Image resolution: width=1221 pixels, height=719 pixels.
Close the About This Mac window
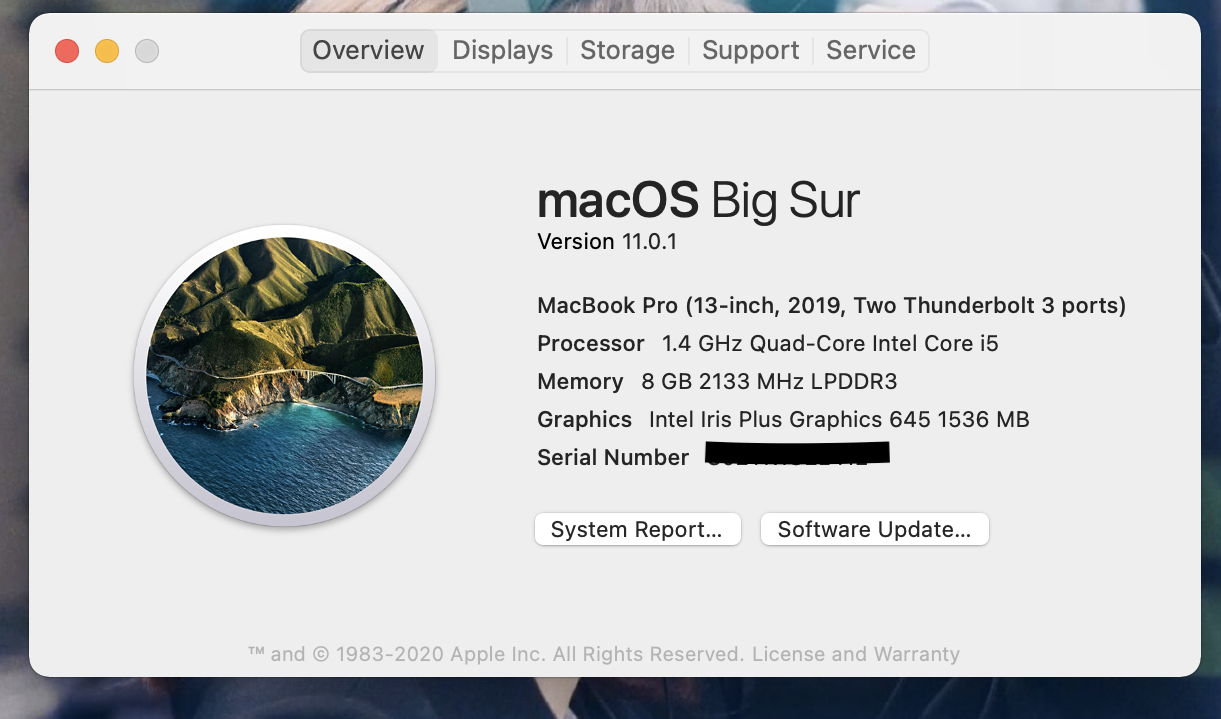(67, 51)
